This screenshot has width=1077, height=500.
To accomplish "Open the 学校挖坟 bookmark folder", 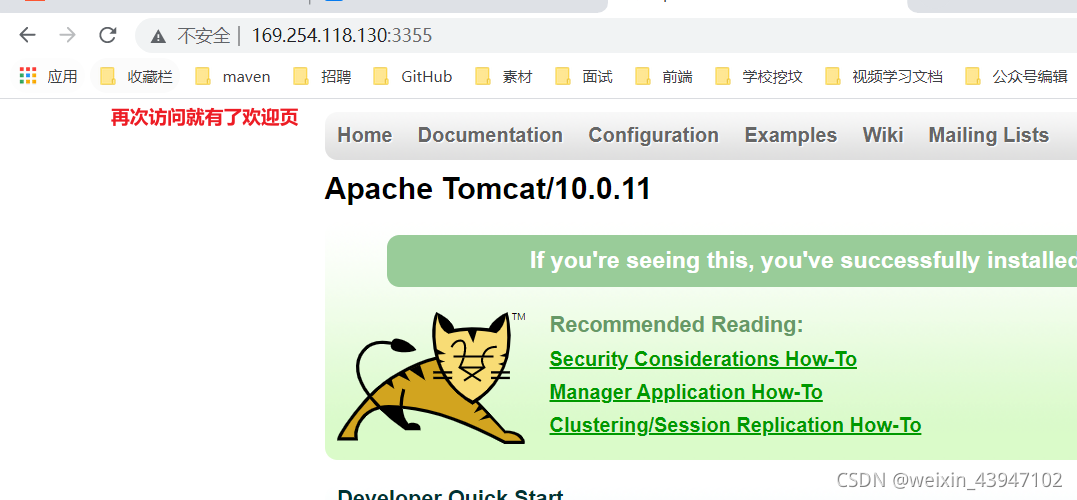I will tap(759, 76).
